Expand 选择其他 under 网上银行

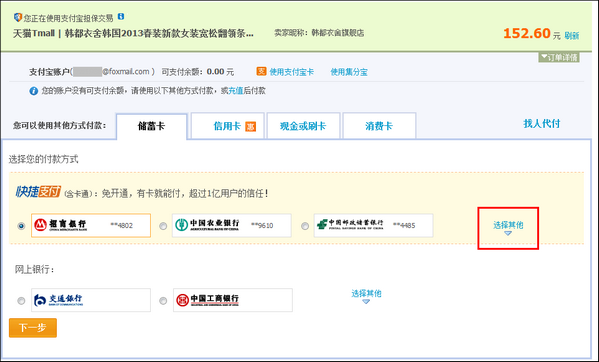(x=366, y=296)
